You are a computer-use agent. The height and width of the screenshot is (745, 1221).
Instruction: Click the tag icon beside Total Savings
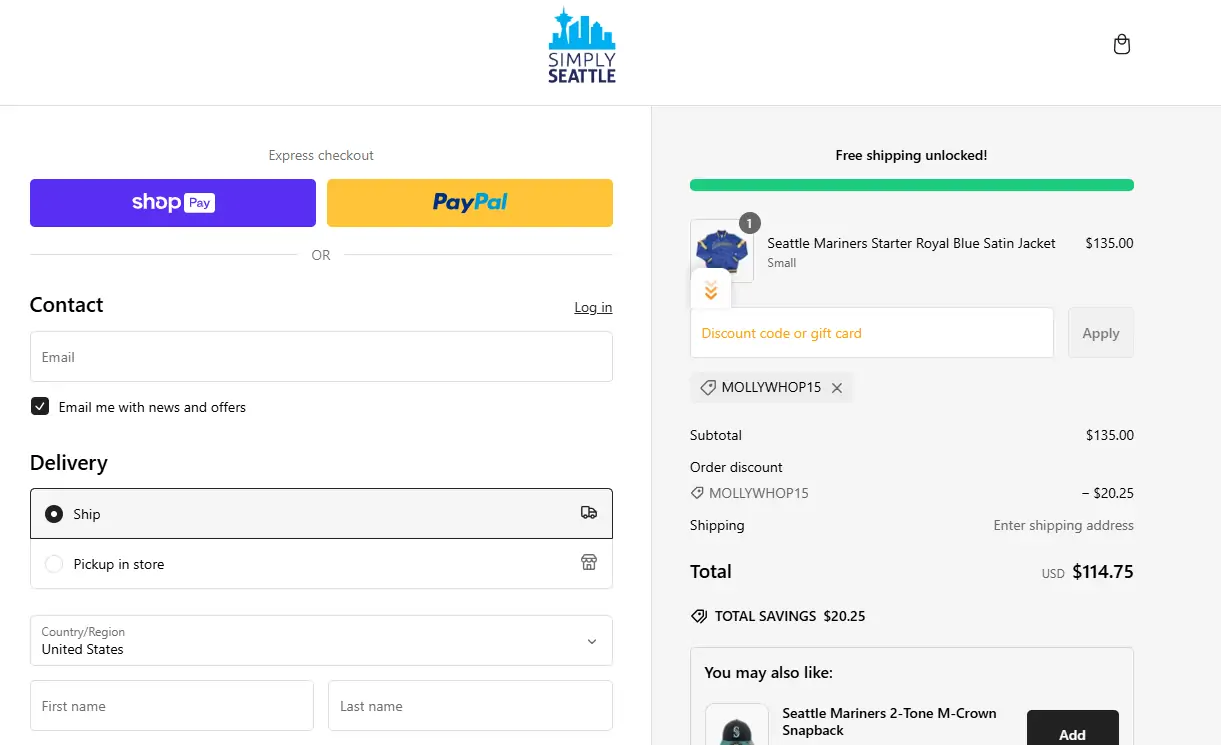tap(699, 616)
